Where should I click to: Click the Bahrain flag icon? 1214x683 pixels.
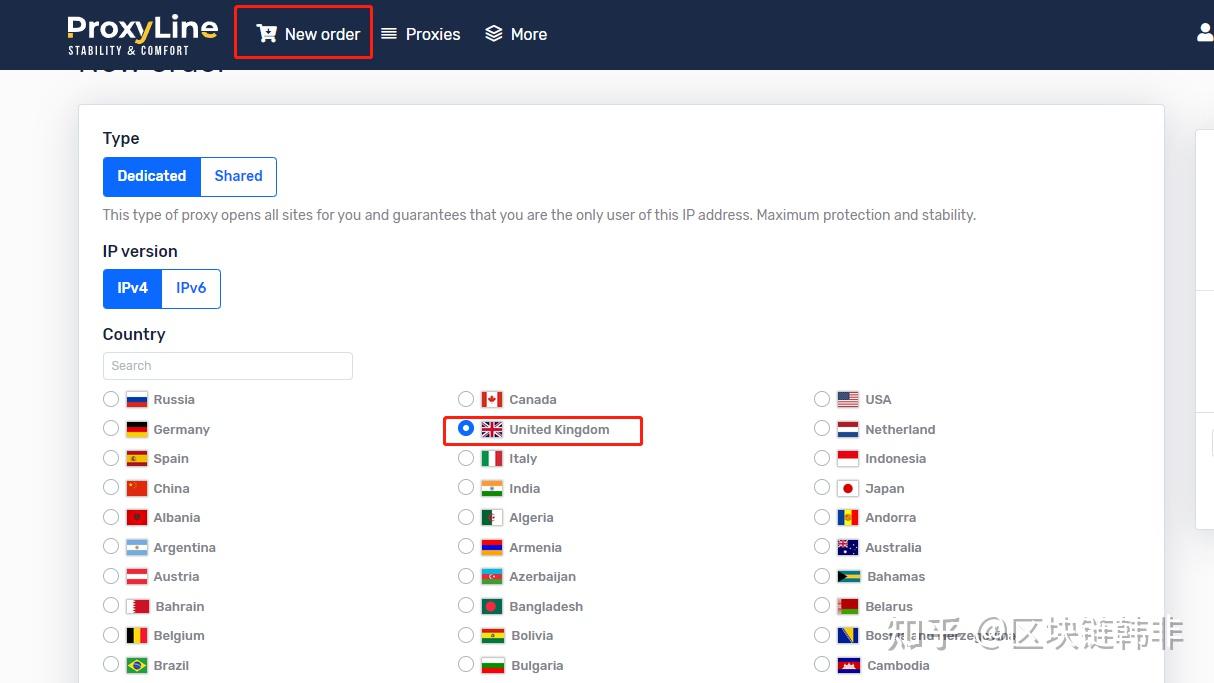point(139,606)
